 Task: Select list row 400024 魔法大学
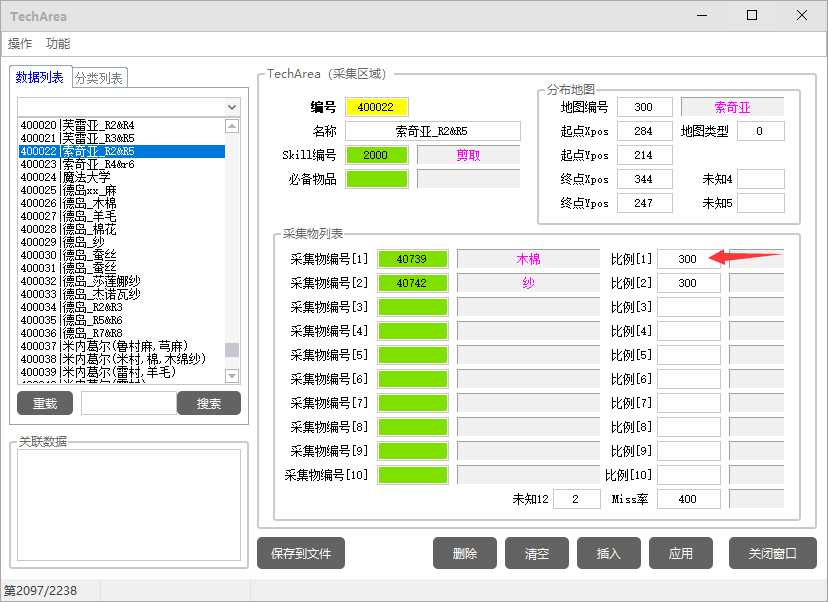121,177
